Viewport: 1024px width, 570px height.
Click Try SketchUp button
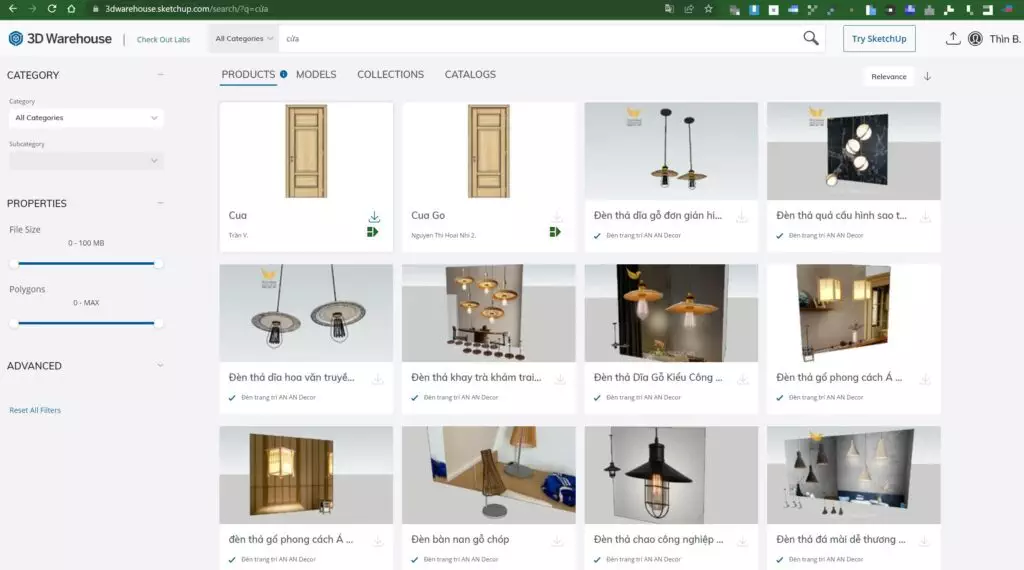[879, 39]
